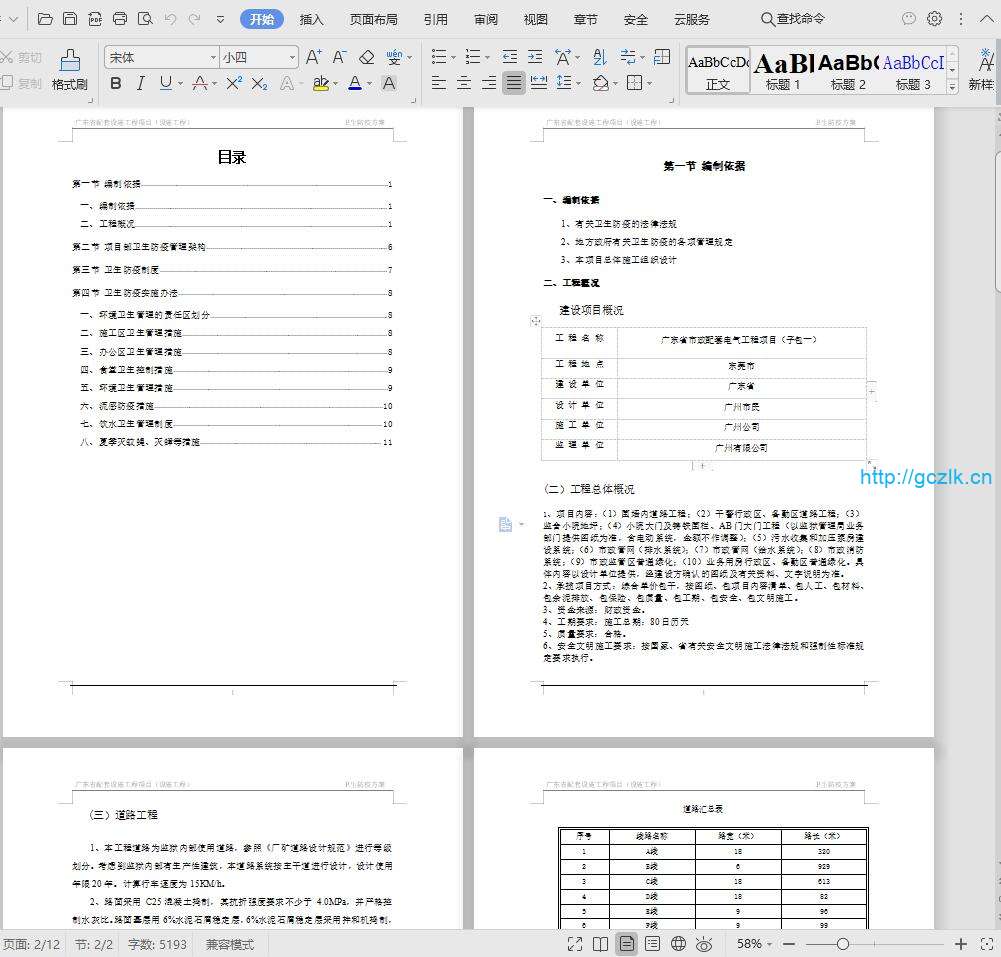Apply the 标题 1 heading style
1001x957 pixels.
click(783, 71)
